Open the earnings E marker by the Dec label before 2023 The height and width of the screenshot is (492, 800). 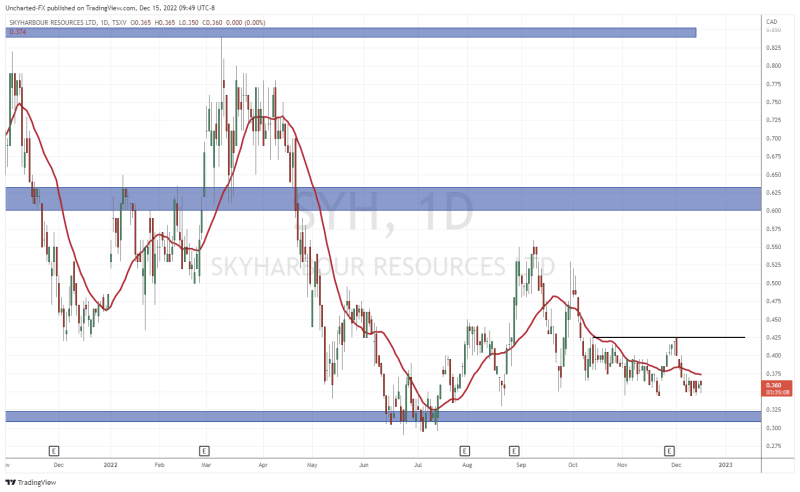[x=669, y=451]
